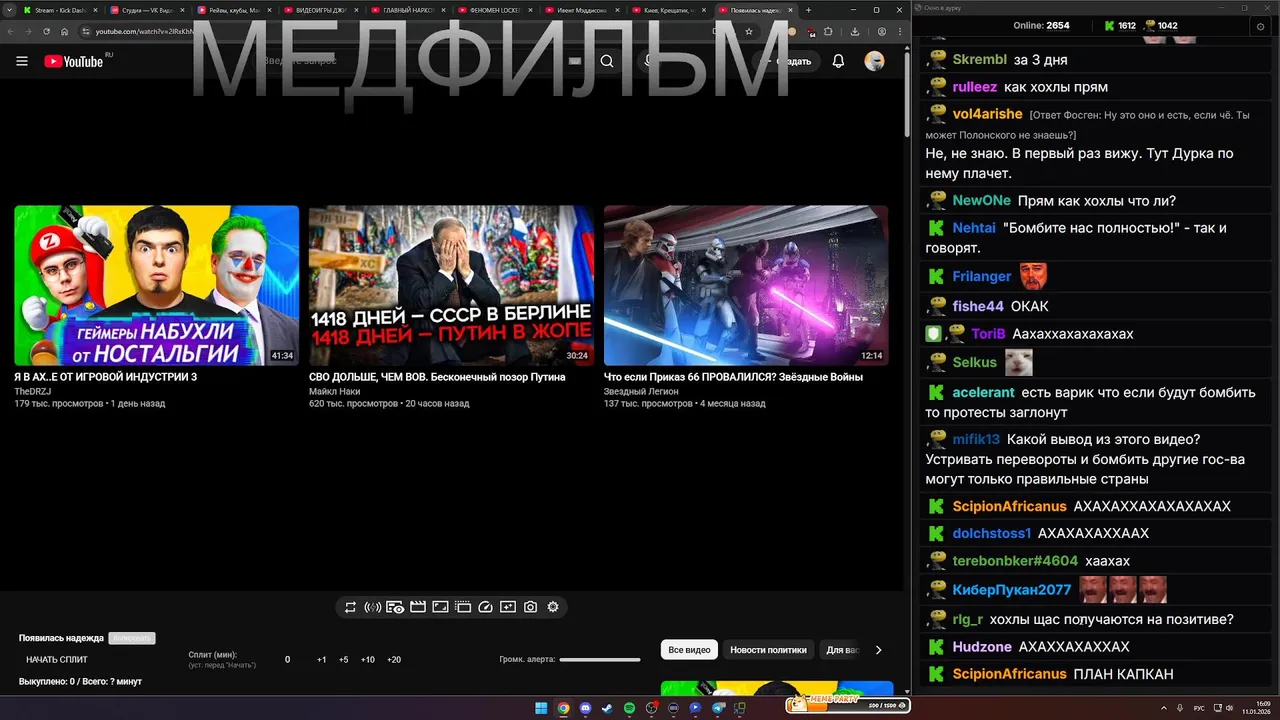Go back in Chrome navigation
This screenshot has width=1280, height=720.
(11, 31)
